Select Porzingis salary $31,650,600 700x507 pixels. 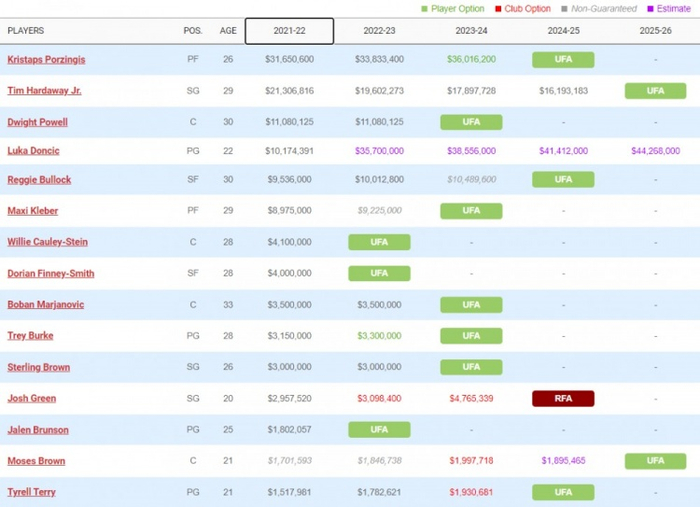pos(289,59)
